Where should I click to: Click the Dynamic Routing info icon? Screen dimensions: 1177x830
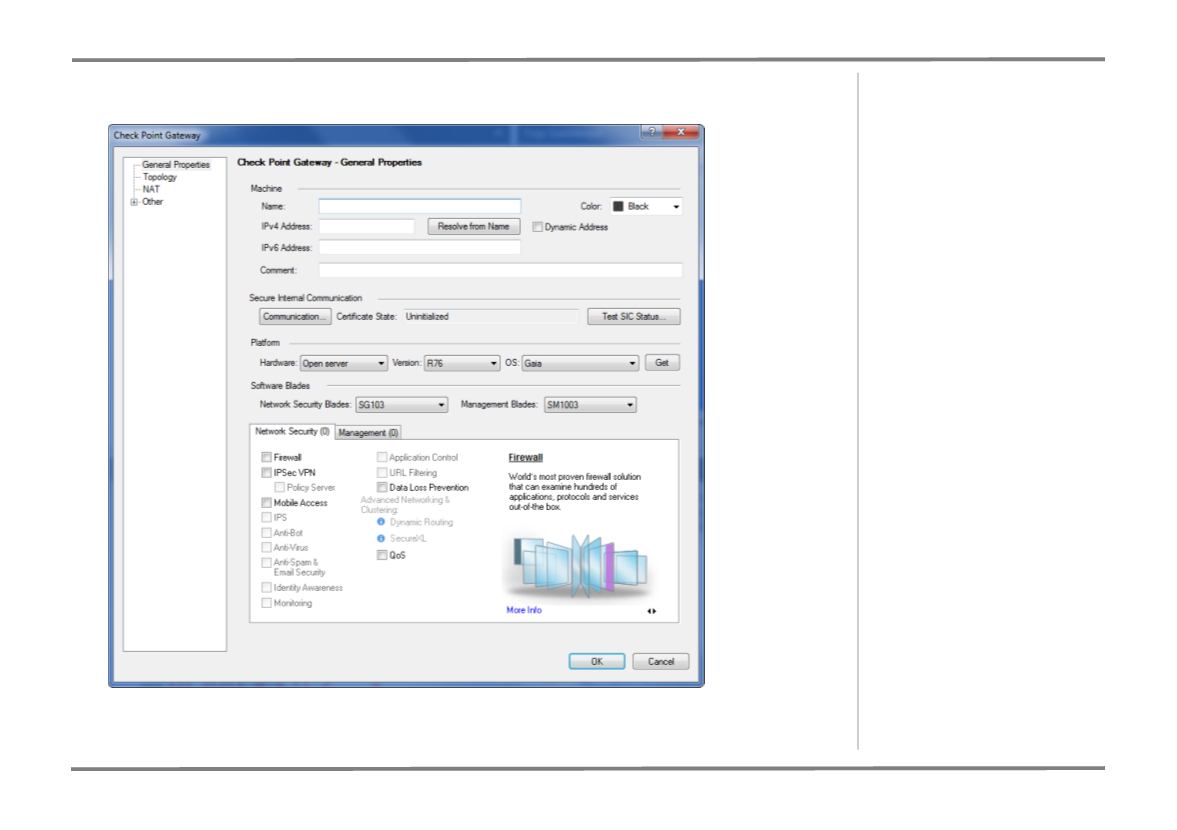(381, 522)
